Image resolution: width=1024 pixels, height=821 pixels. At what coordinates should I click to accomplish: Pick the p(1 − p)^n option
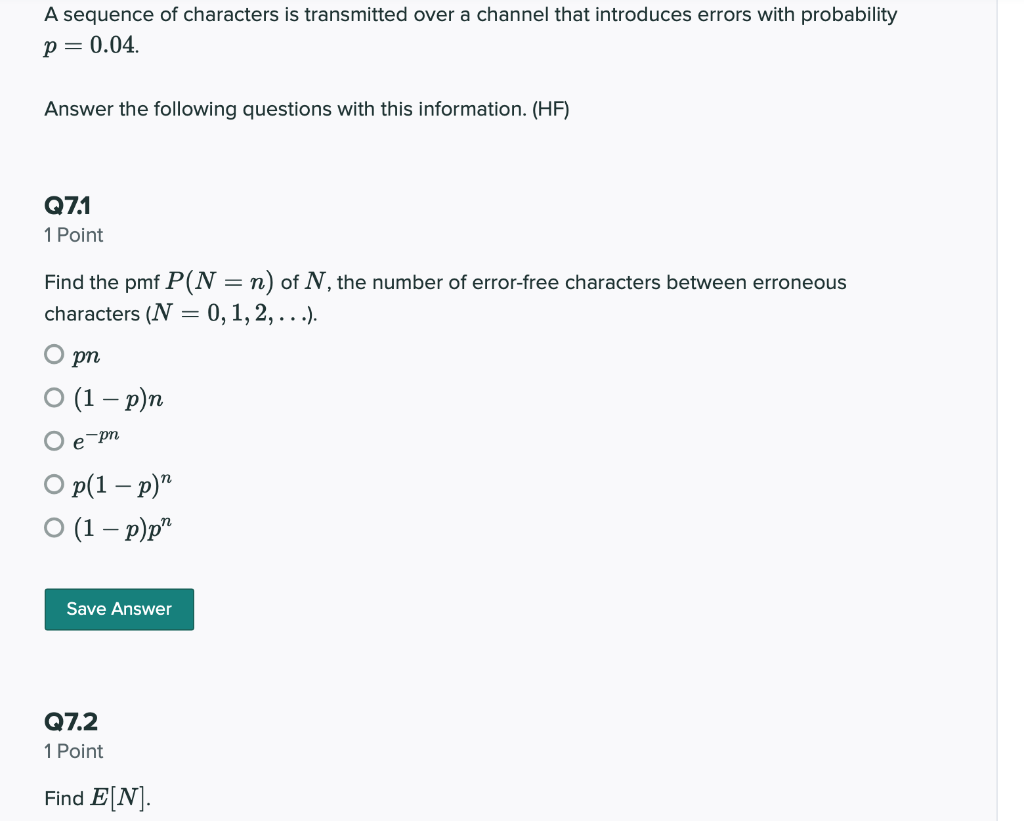click(x=55, y=483)
